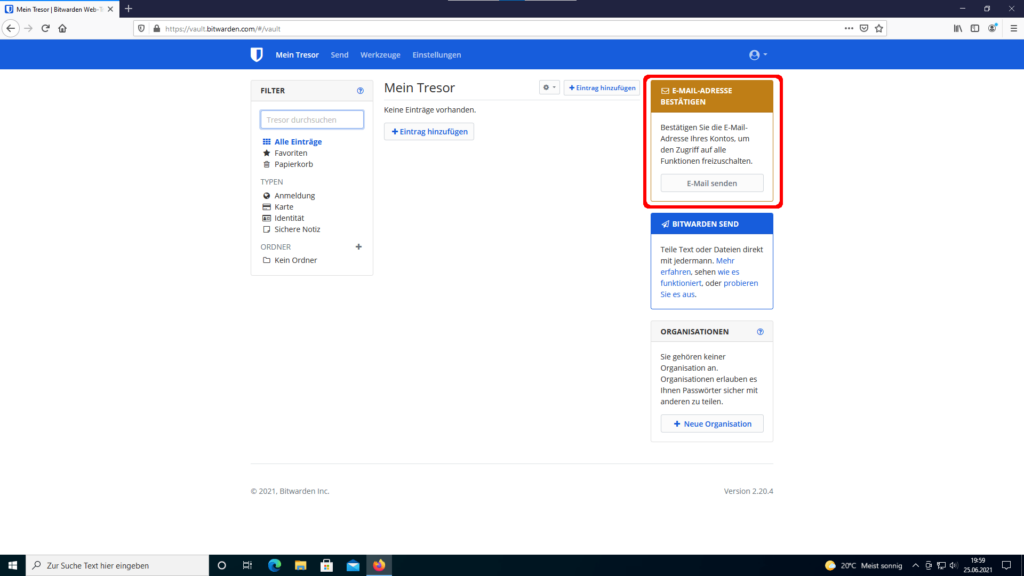Viewport: 1024px width, 576px height.
Task: Show site security lock information
Action: (156, 29)
